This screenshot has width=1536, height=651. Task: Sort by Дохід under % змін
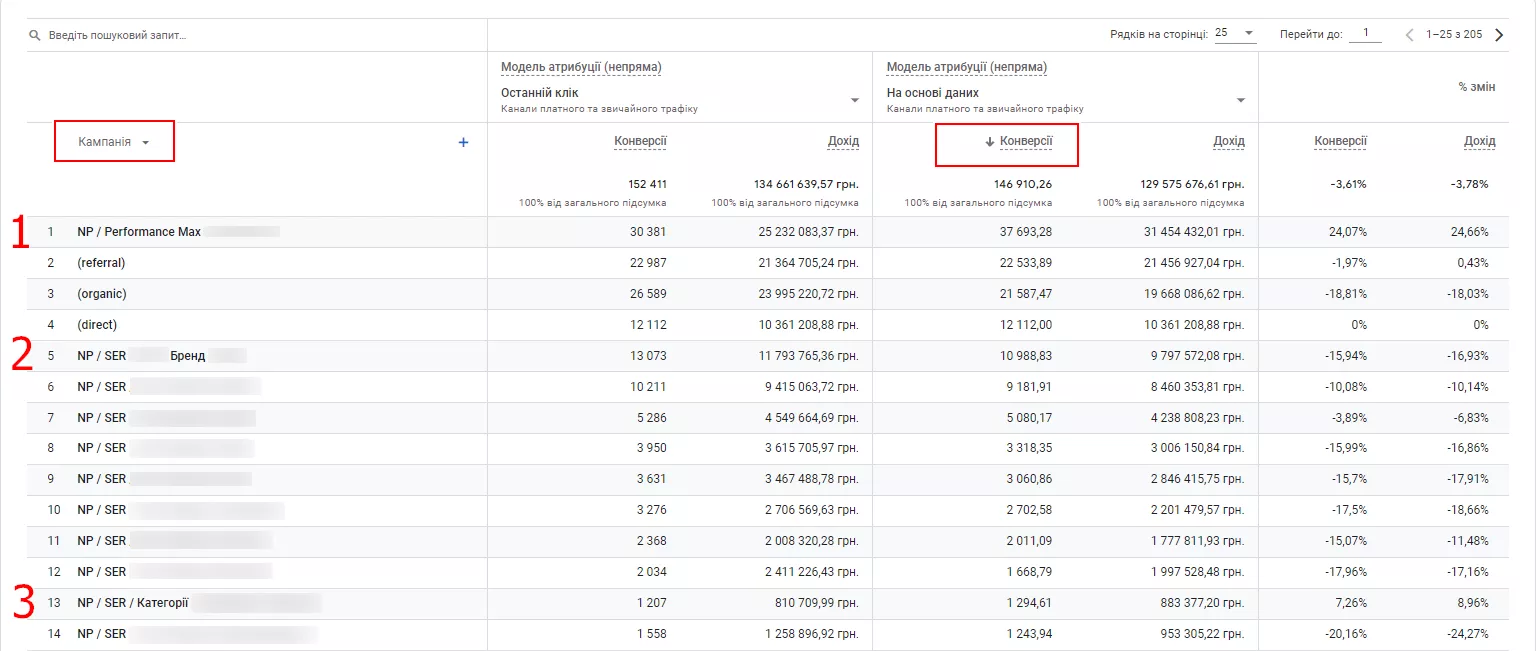pos(1480,141)
